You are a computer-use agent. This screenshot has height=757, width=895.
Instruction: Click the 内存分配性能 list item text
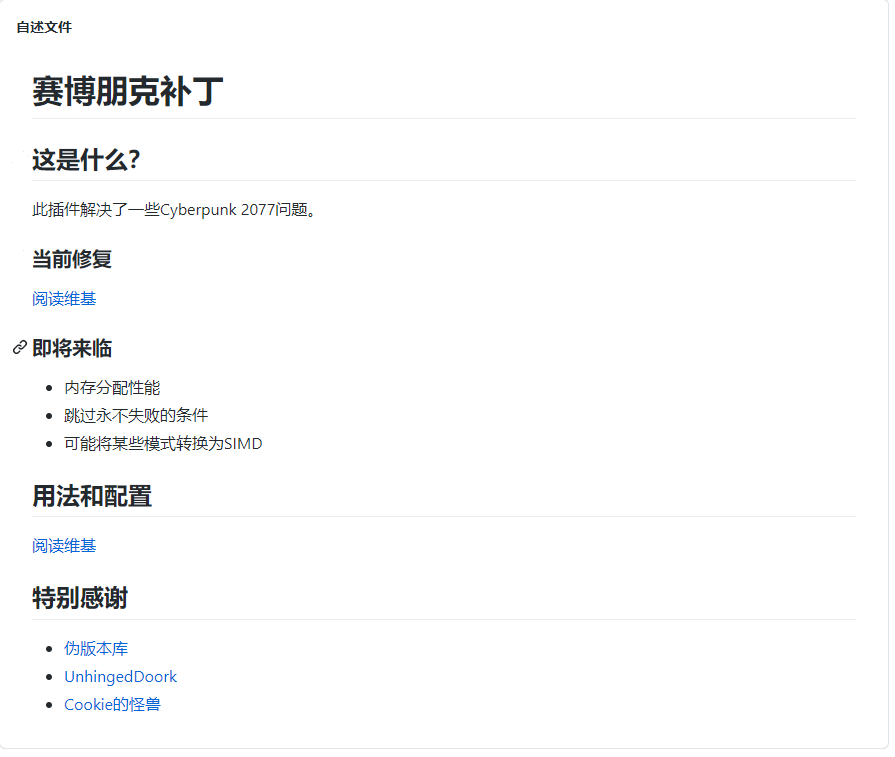[112, 387]
